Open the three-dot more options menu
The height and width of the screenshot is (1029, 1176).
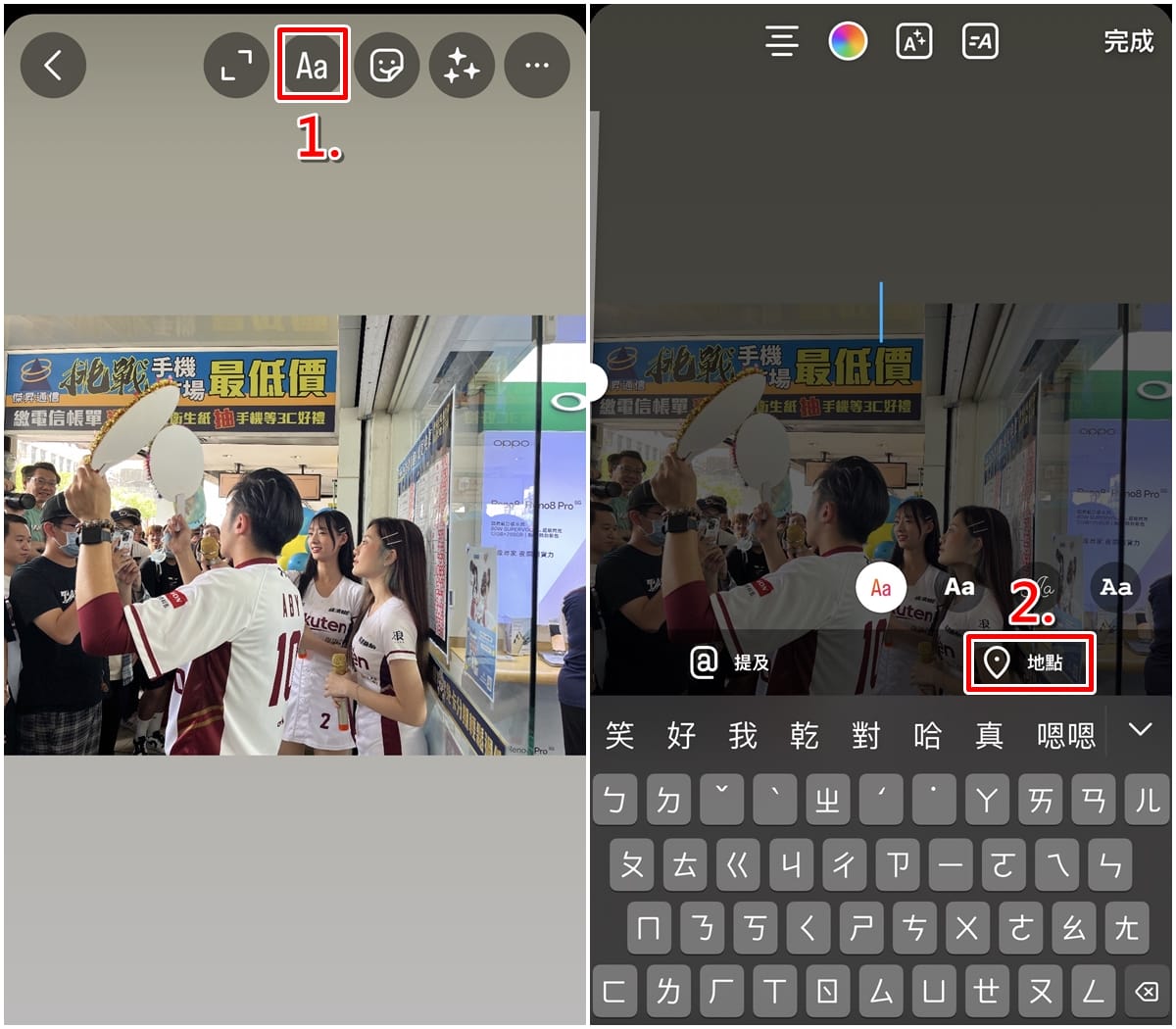(x=537, y=66)
